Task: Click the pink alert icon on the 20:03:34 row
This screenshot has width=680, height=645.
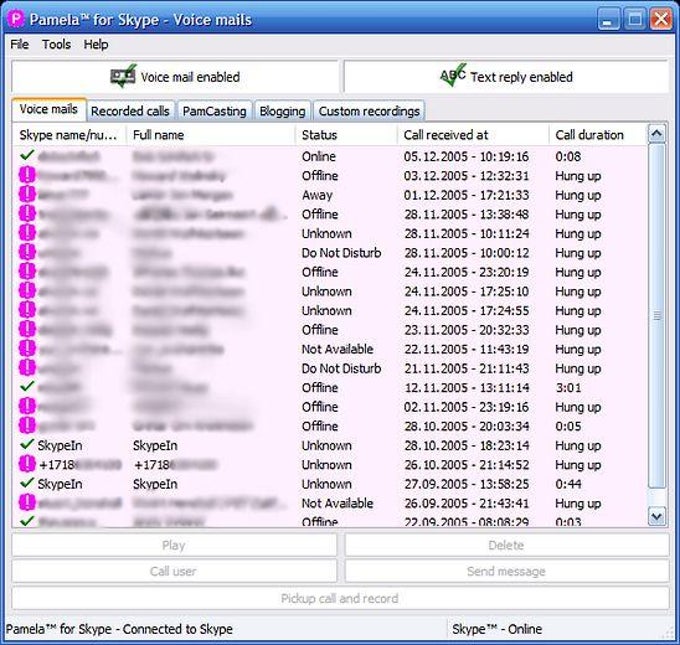Action: [x=27, y=426]
